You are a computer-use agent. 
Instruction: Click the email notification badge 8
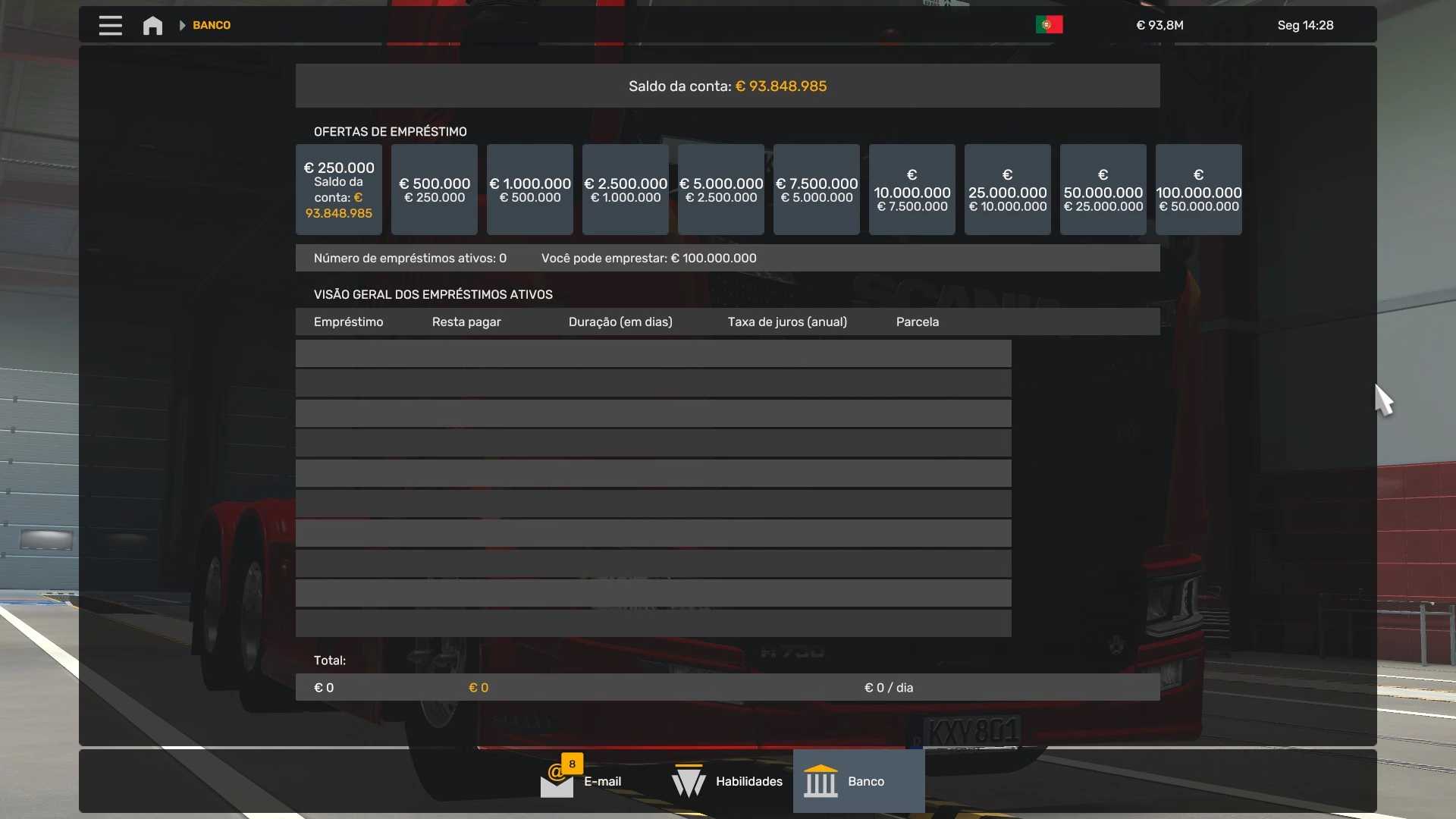pos(573,764)
